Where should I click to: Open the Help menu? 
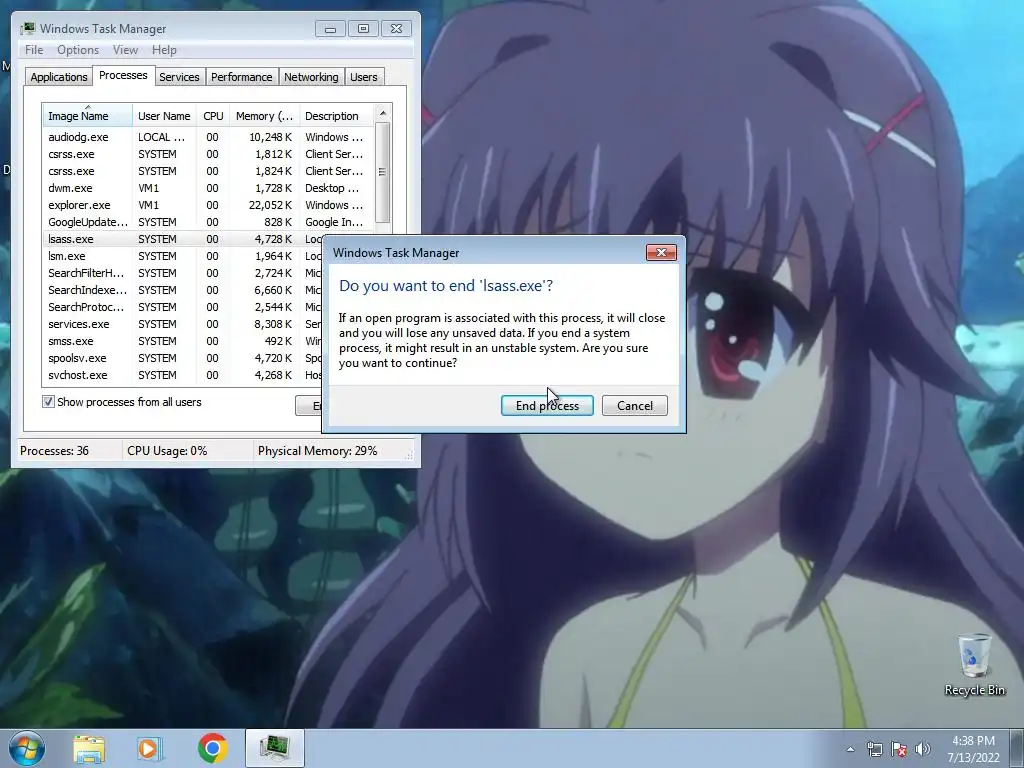tap(164, 50)
